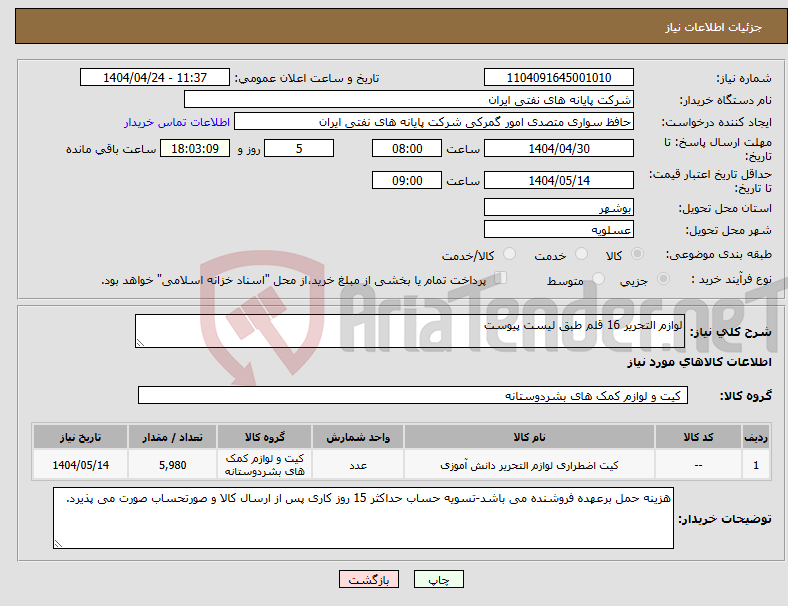Click the شماره نیاز field 1104091645001010
This screenshot has height=606, width=788.
pyautogui.click(x=558, y=77)
